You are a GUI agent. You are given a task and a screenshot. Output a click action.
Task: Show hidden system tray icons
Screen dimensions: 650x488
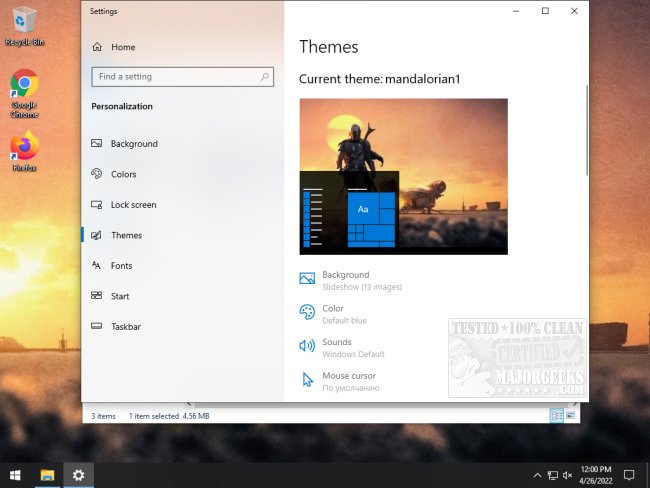pyautogui.click(x=537, y=475)
